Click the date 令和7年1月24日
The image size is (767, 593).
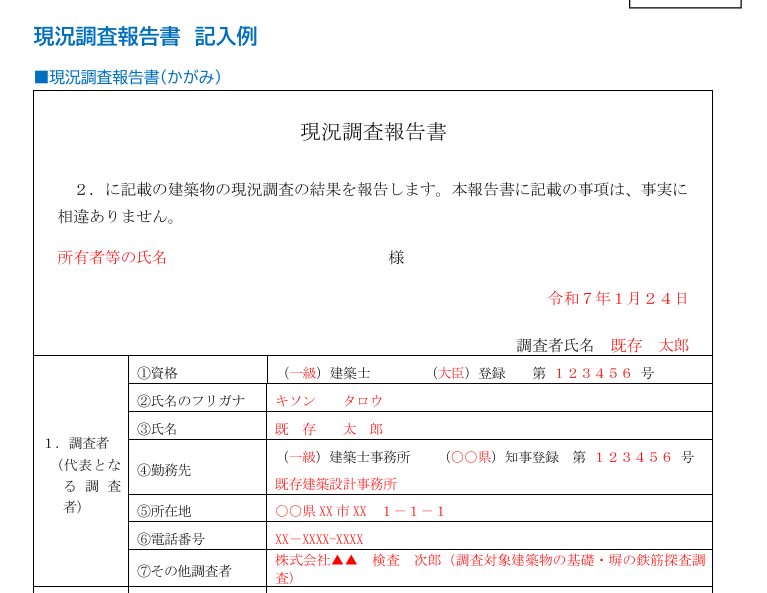[618, 298]
